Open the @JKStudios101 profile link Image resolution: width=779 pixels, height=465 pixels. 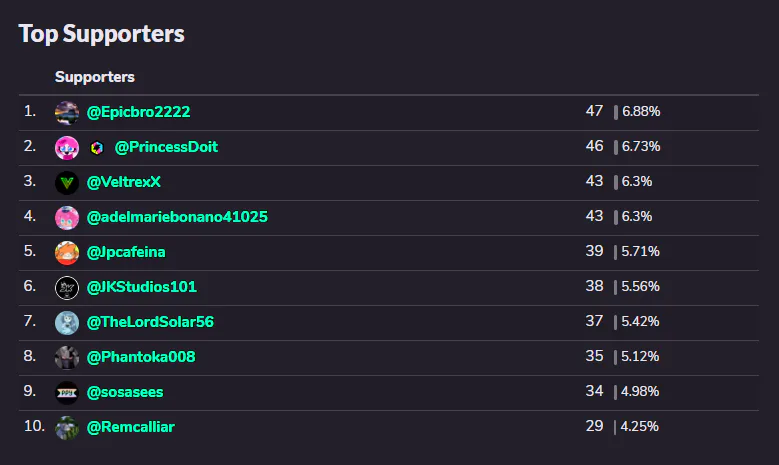coord(142,287)
